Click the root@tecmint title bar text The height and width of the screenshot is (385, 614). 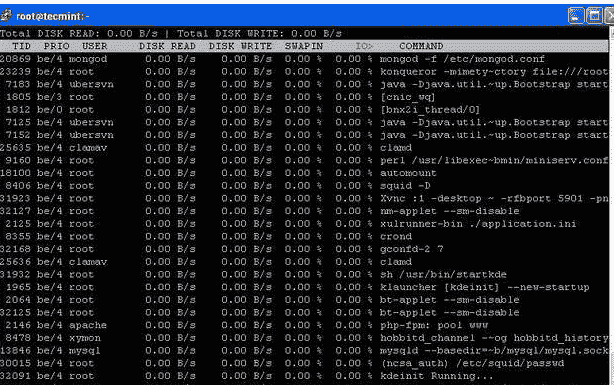52,16
